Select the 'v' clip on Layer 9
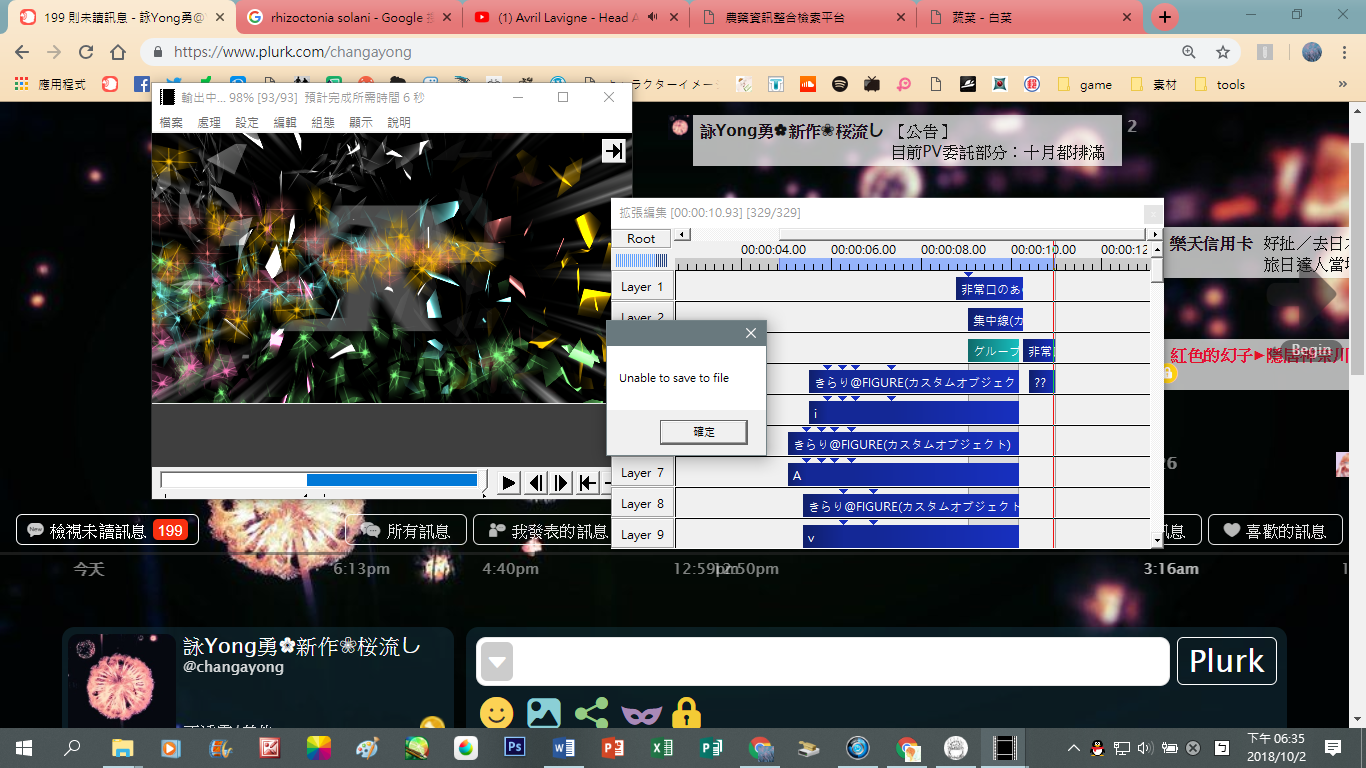Image resolution: width=1366 pixels, height=768 pixels. pos(911,537)
